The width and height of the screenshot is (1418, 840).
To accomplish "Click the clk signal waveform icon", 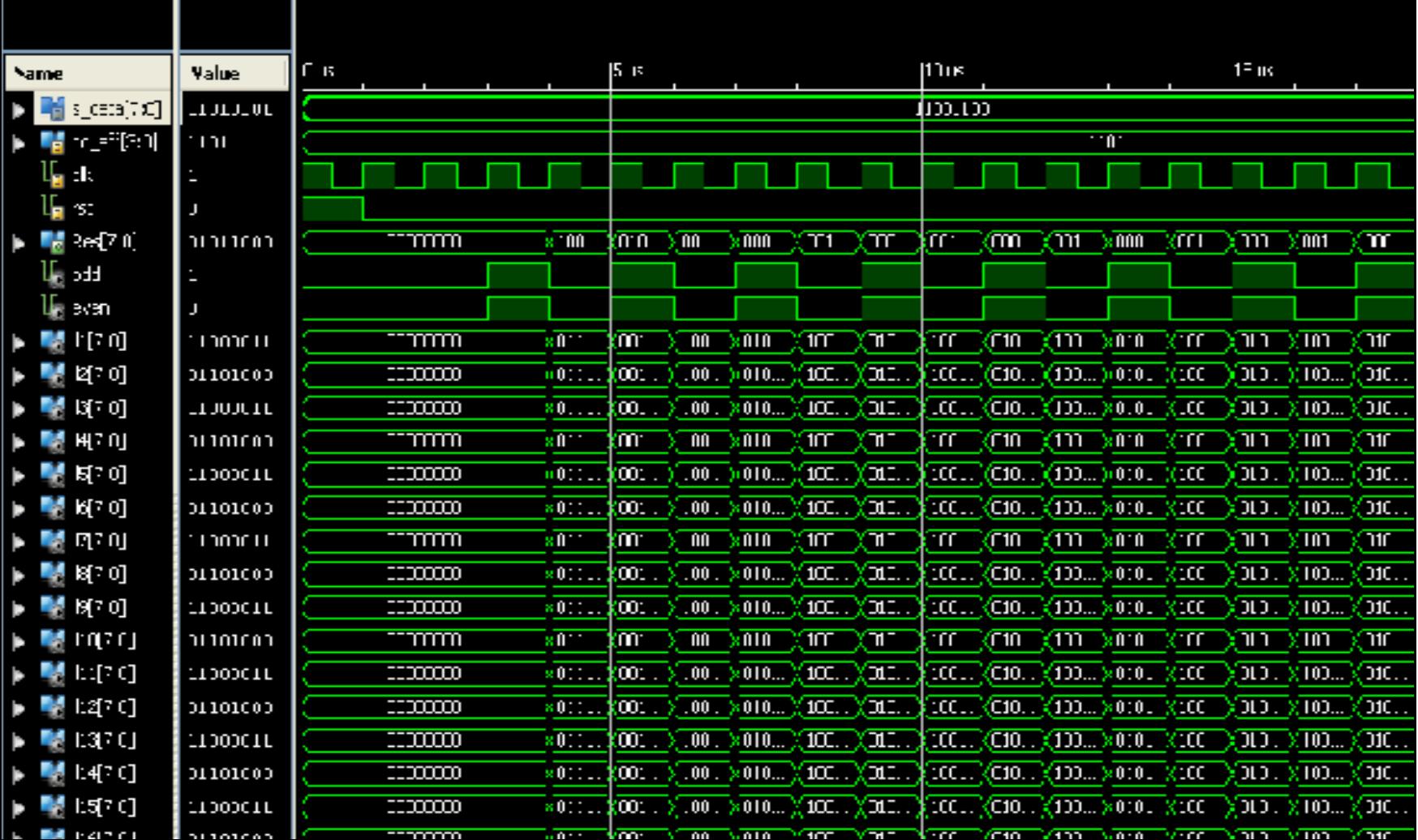I will tap(53, 175).
